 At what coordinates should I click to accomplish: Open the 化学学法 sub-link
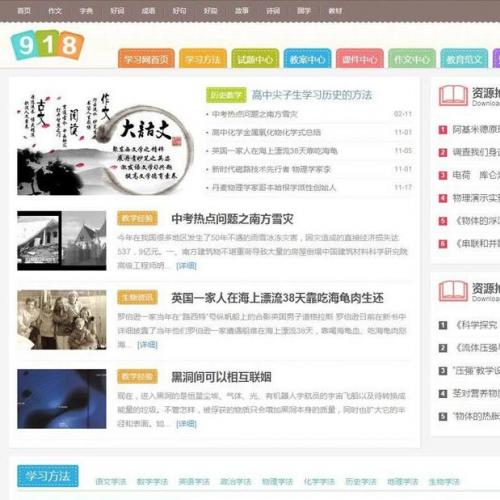tap(319, 482)
